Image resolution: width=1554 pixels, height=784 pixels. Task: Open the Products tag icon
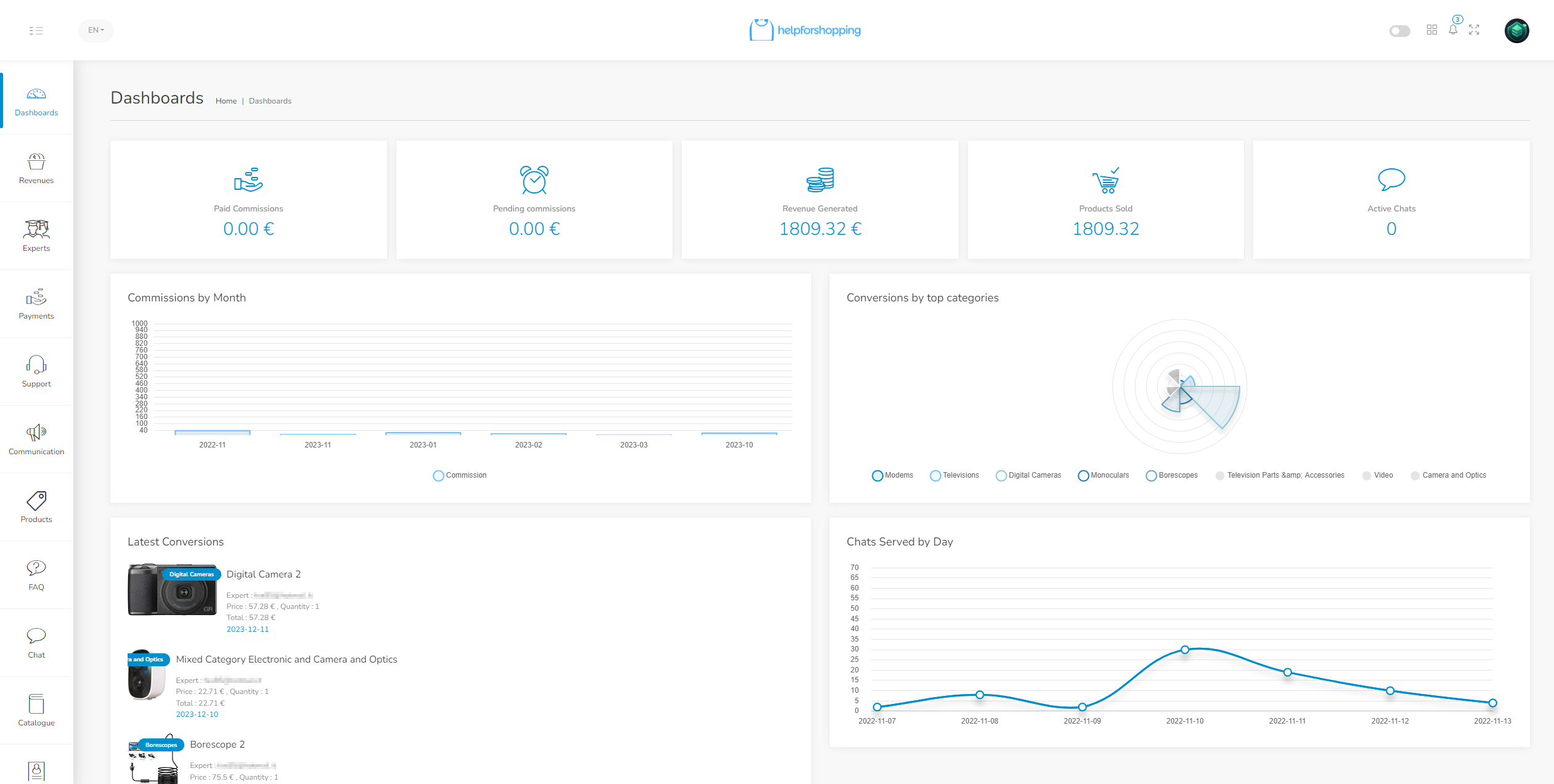(x=36, y=507)
